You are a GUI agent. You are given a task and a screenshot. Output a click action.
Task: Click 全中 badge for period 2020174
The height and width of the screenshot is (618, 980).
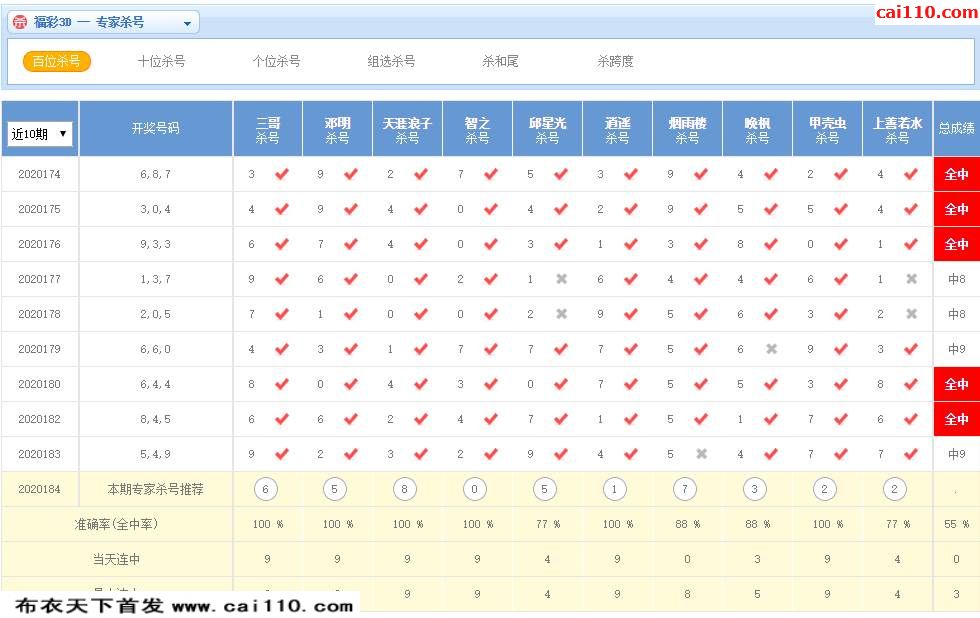tap(957, 174)
